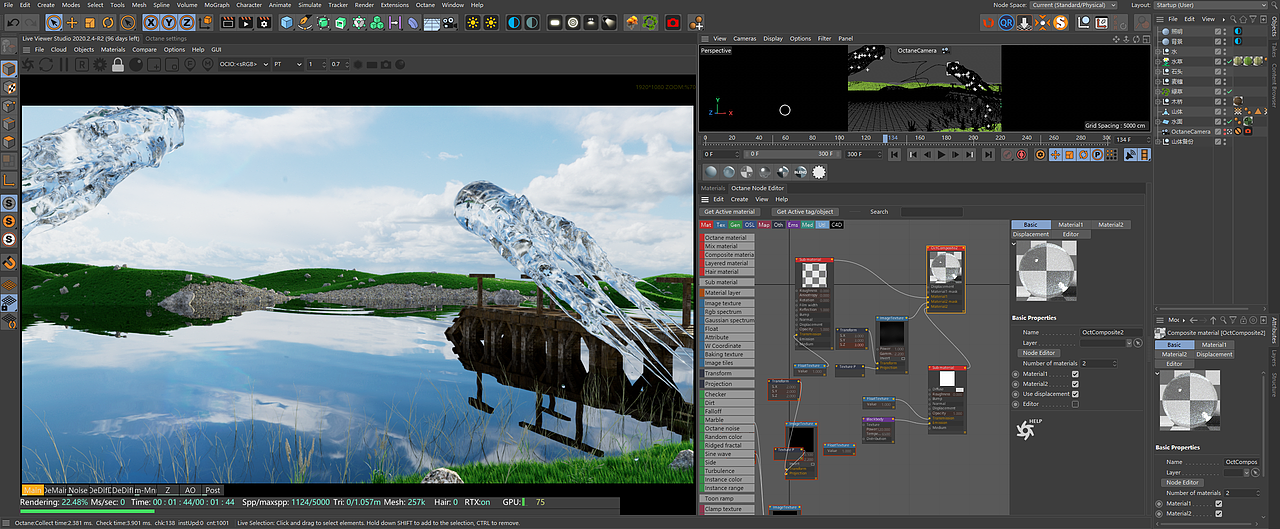
Task: Toggle the X axis lock icon
Action: click(x=152, y=22)
